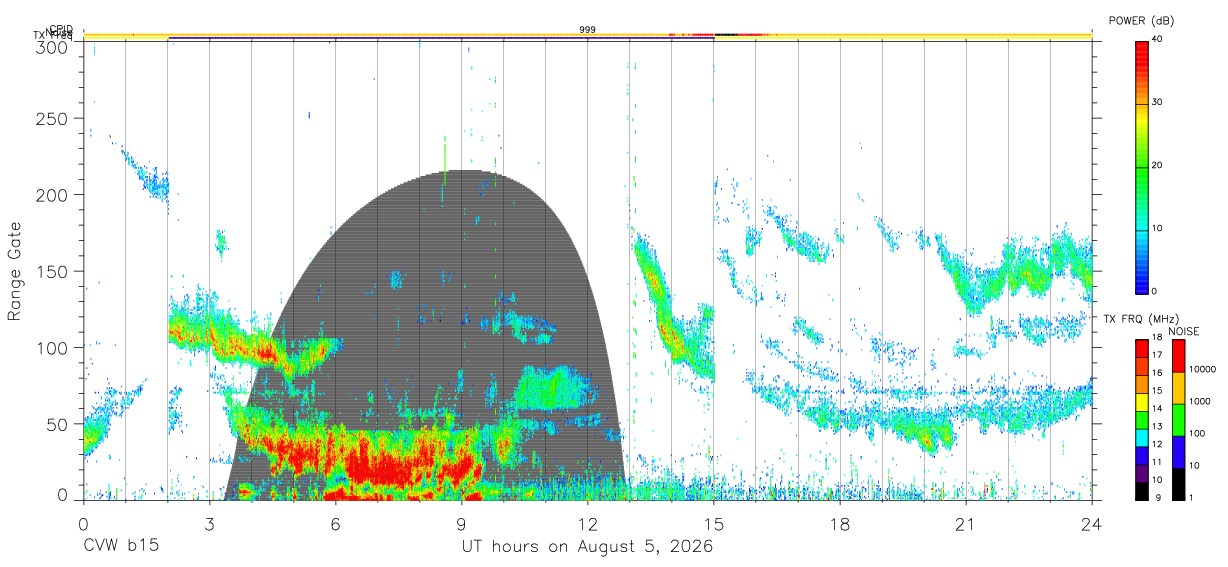Screen dimensions: 1228x567
Task: Click the NOISE color scale bar
Action: pyautogui.click(x=1177, y=419)
